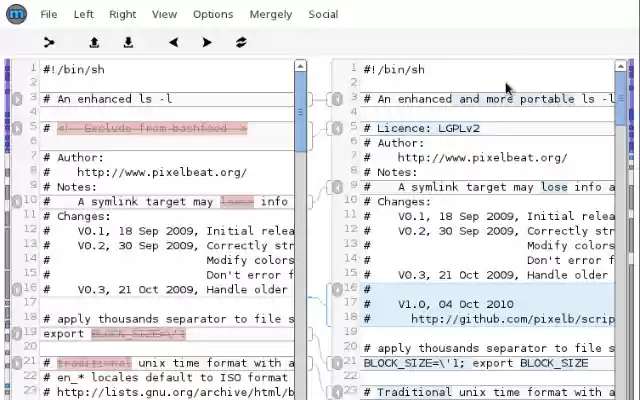Click the right pane scroll-up arrow
Viewport: 640px width, 400px height.
click(x=620, y=66)
